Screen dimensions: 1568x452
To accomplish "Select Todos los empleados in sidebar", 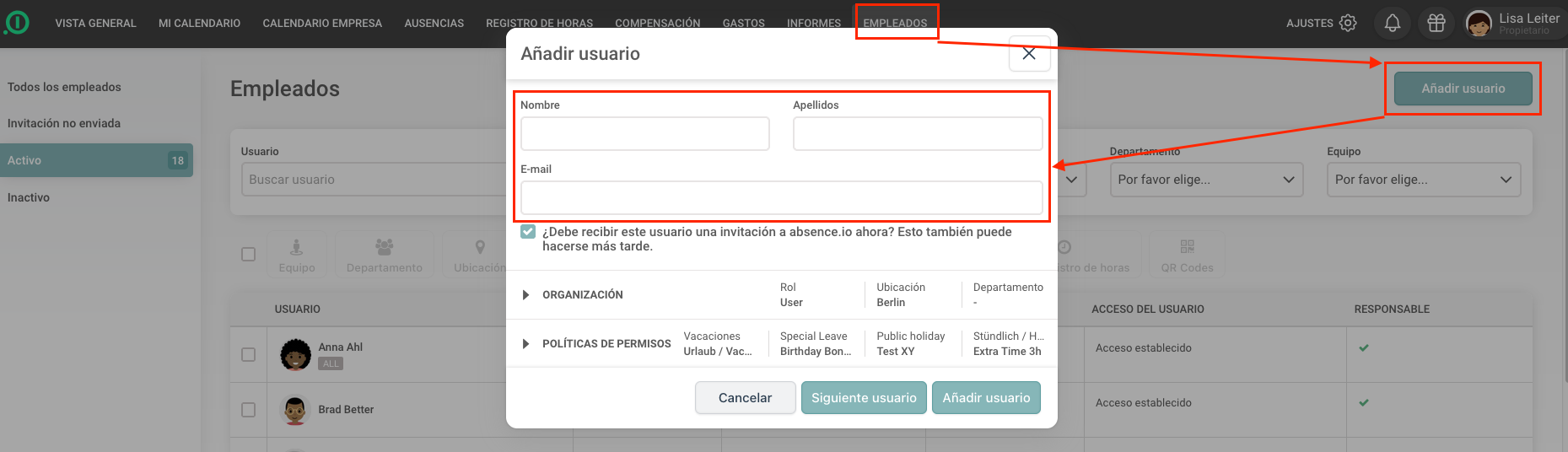I will (x=64, y=87).
